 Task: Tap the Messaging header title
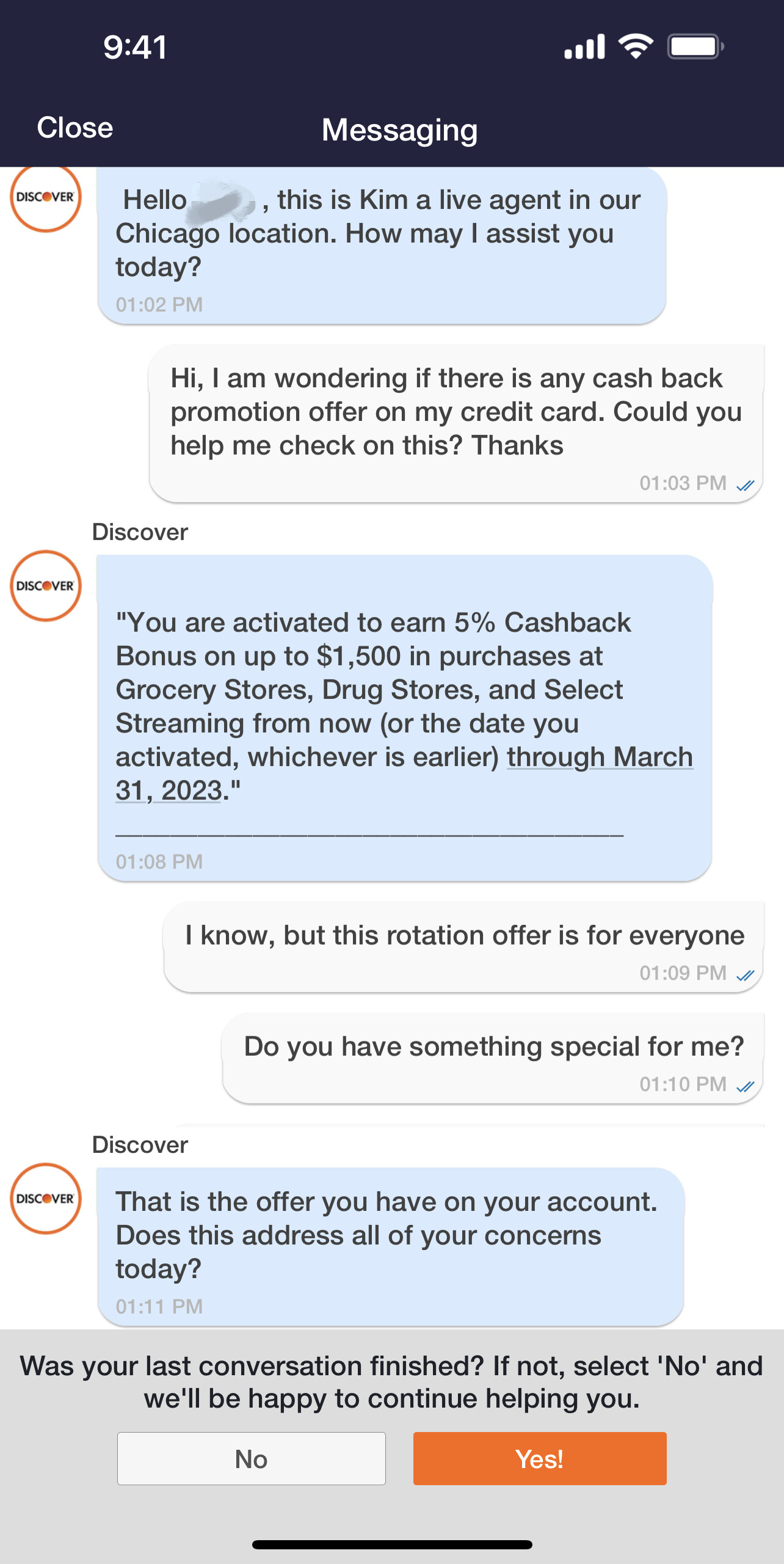coord(399,130)
